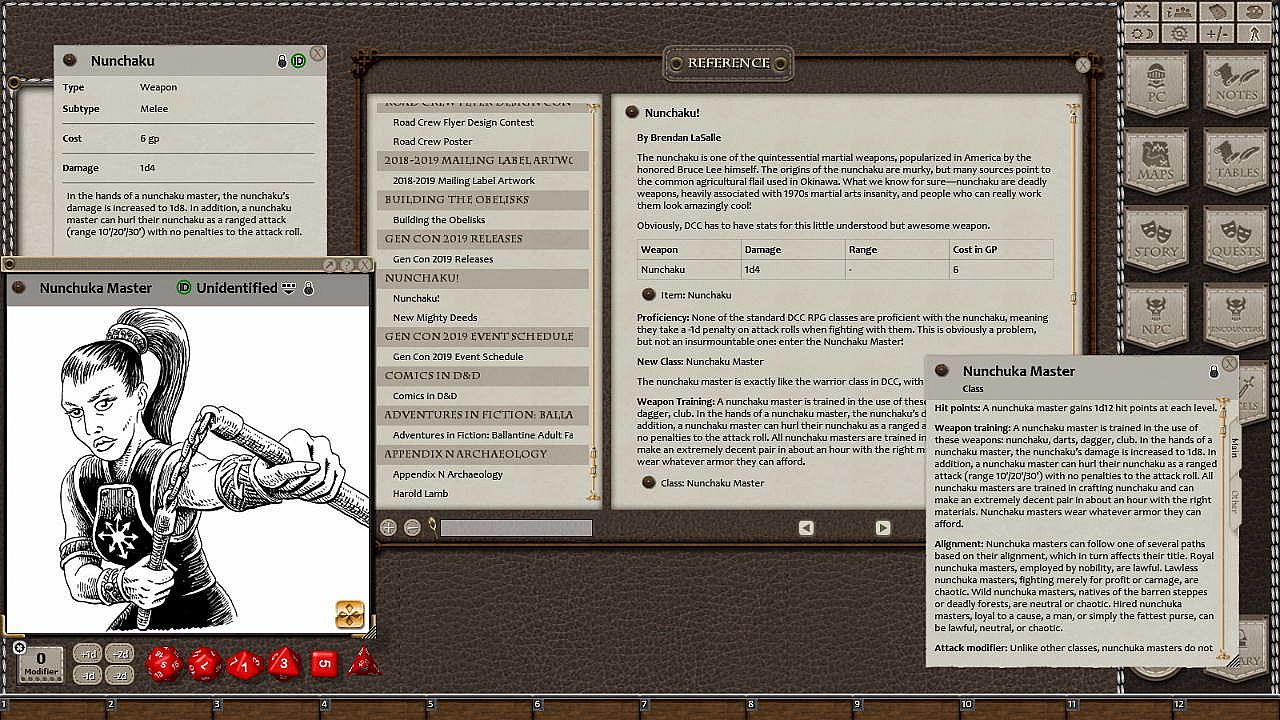Open the sun and moon calendar icon

(x=1141, y=33)
